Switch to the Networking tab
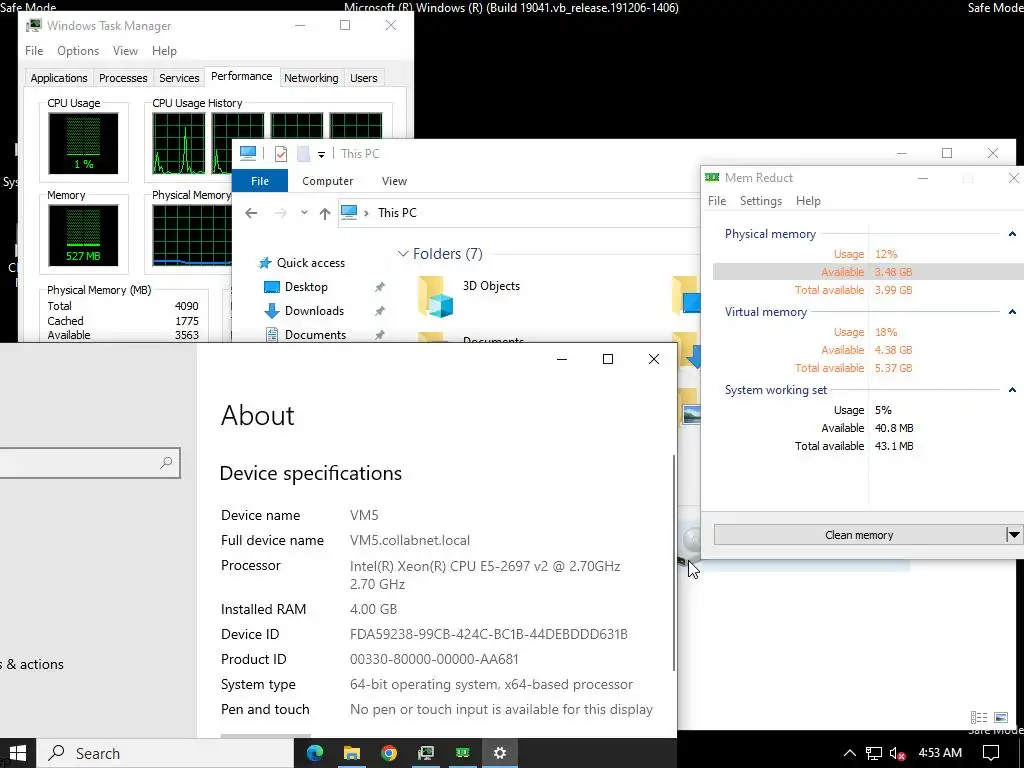Image resolution: width=1024 pixels, height=768 pixels. 311,78
